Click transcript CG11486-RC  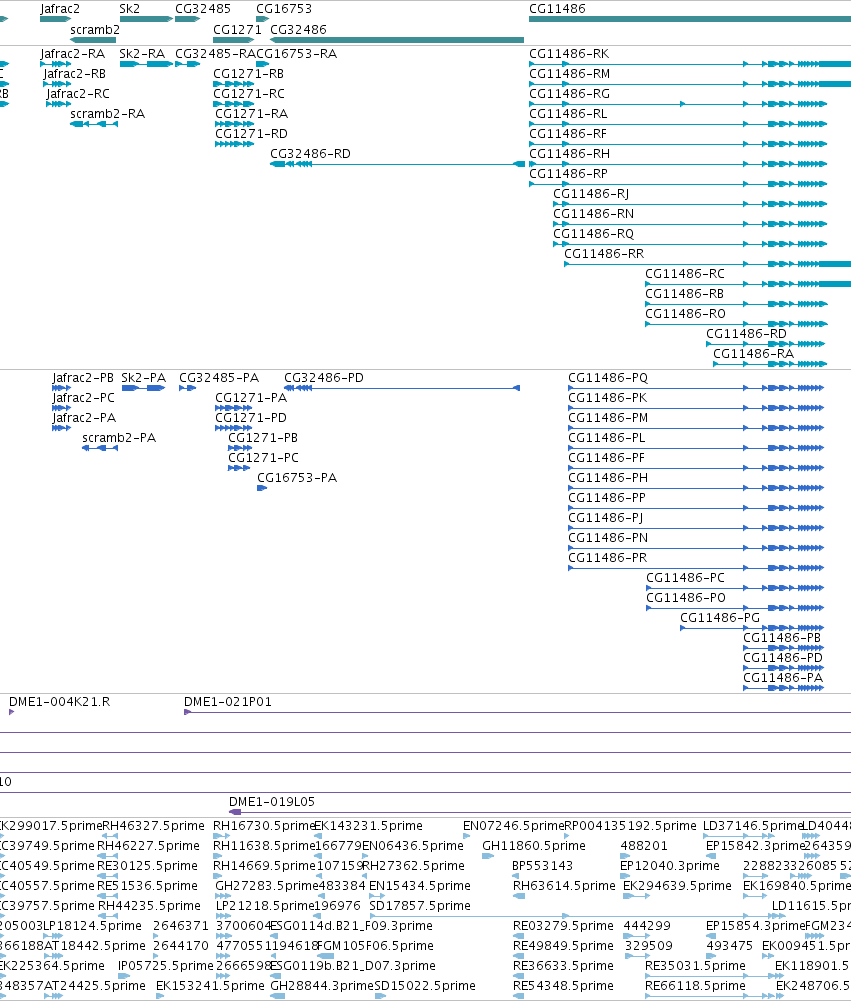tap(748, 283)
